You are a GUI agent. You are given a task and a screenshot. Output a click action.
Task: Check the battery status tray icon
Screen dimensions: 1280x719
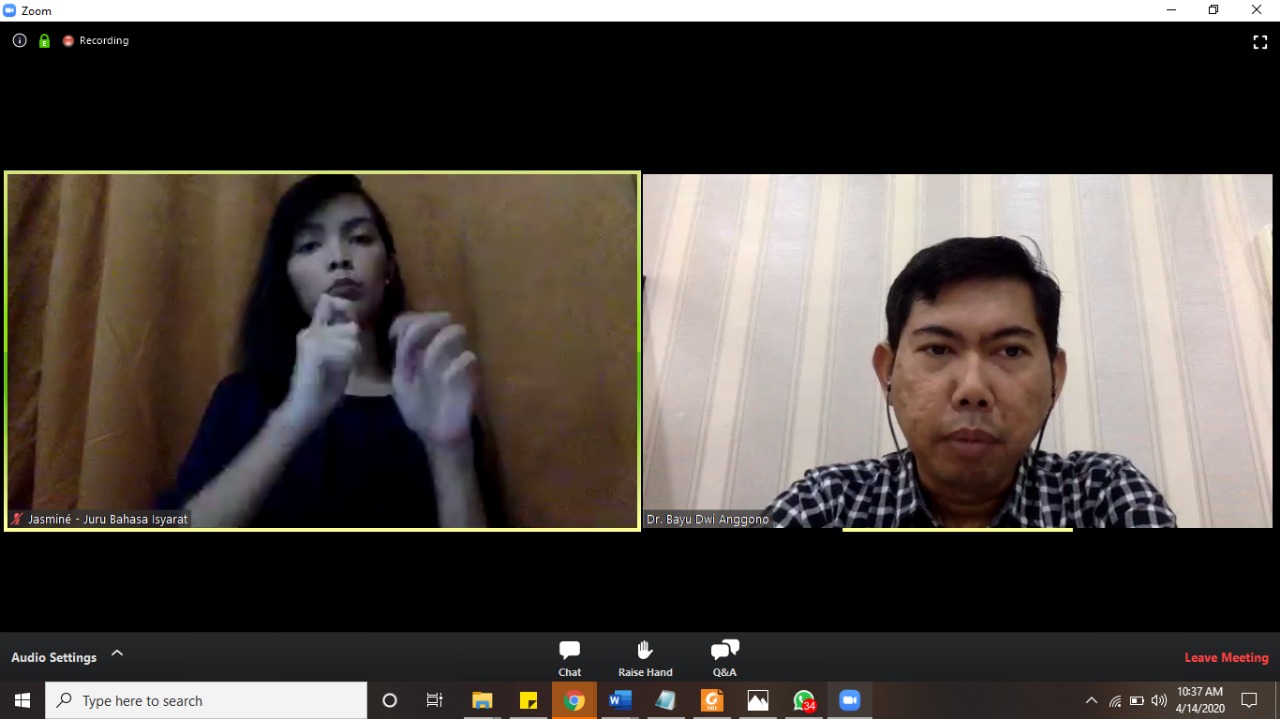(1137, 701)
